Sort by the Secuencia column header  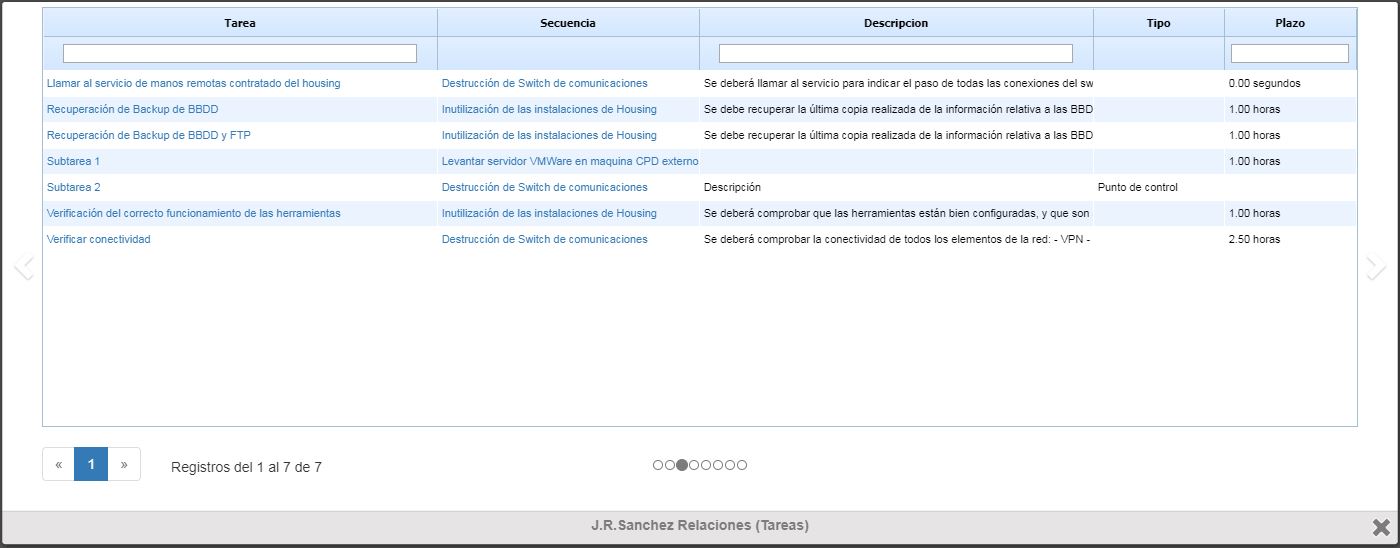pyautogui.click(x=568, y=23)
